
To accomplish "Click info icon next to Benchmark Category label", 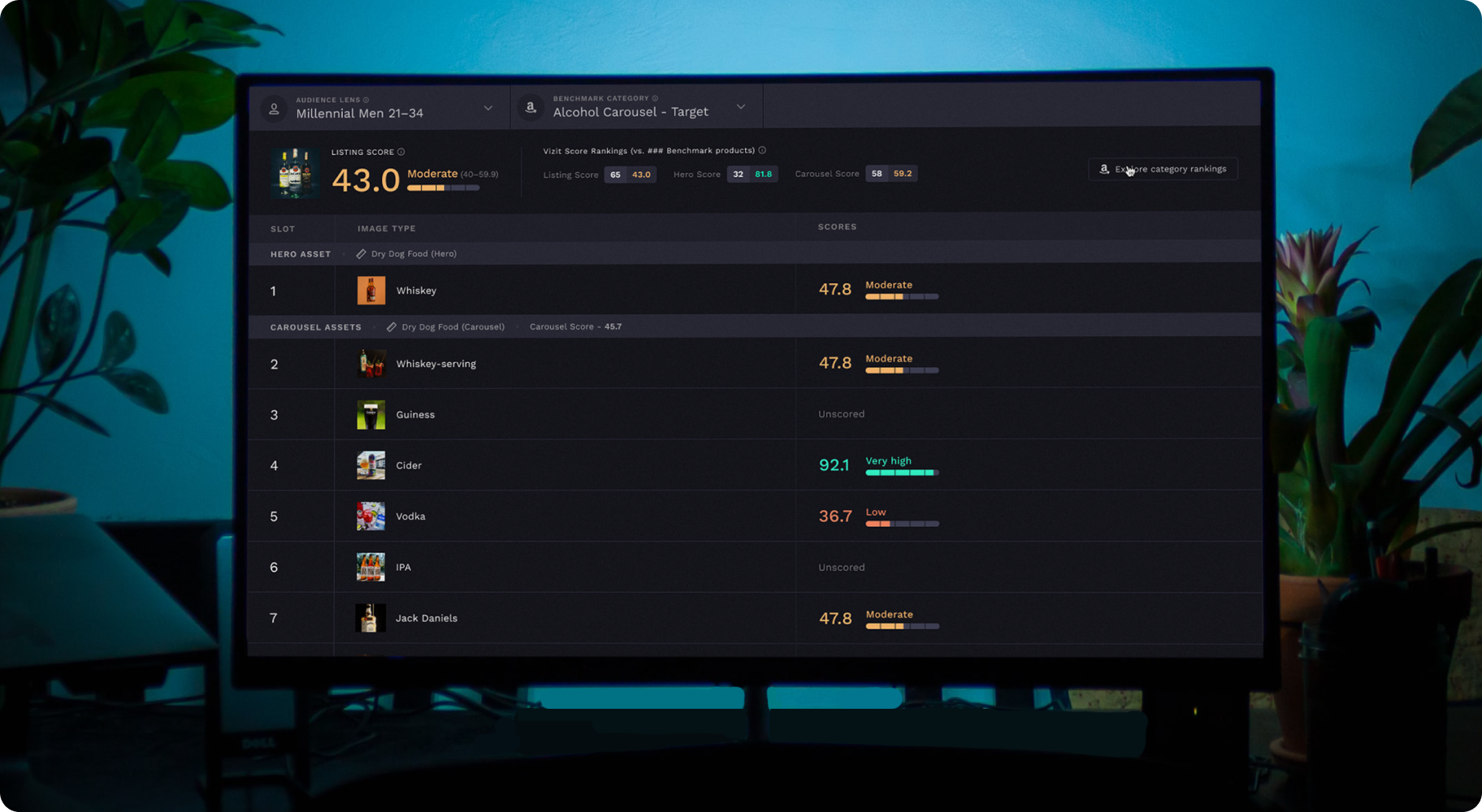I will tap(655, 98).
